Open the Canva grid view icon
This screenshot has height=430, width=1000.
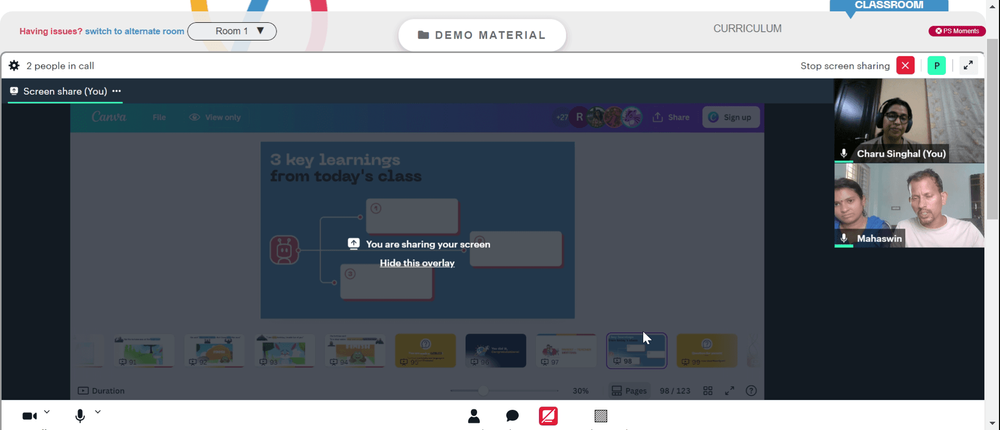click(x=708, y=390)
